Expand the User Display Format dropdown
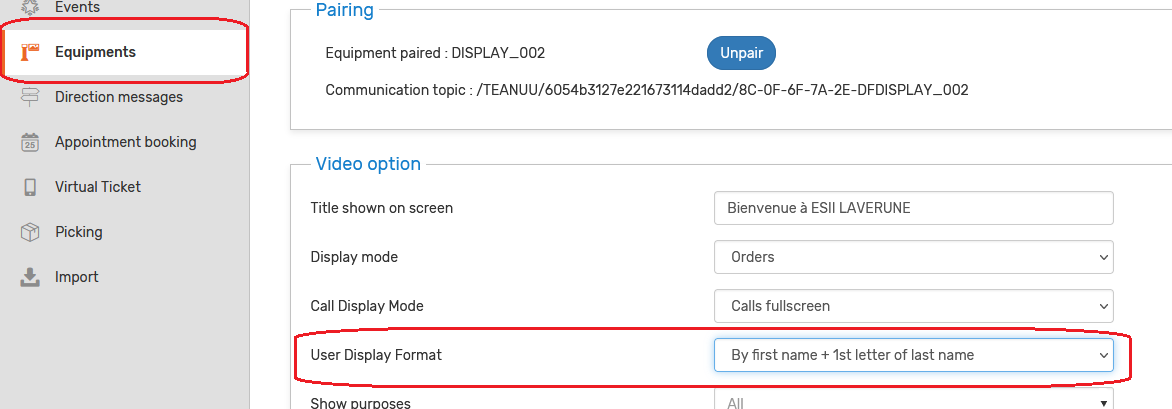 tap(913, 355)
